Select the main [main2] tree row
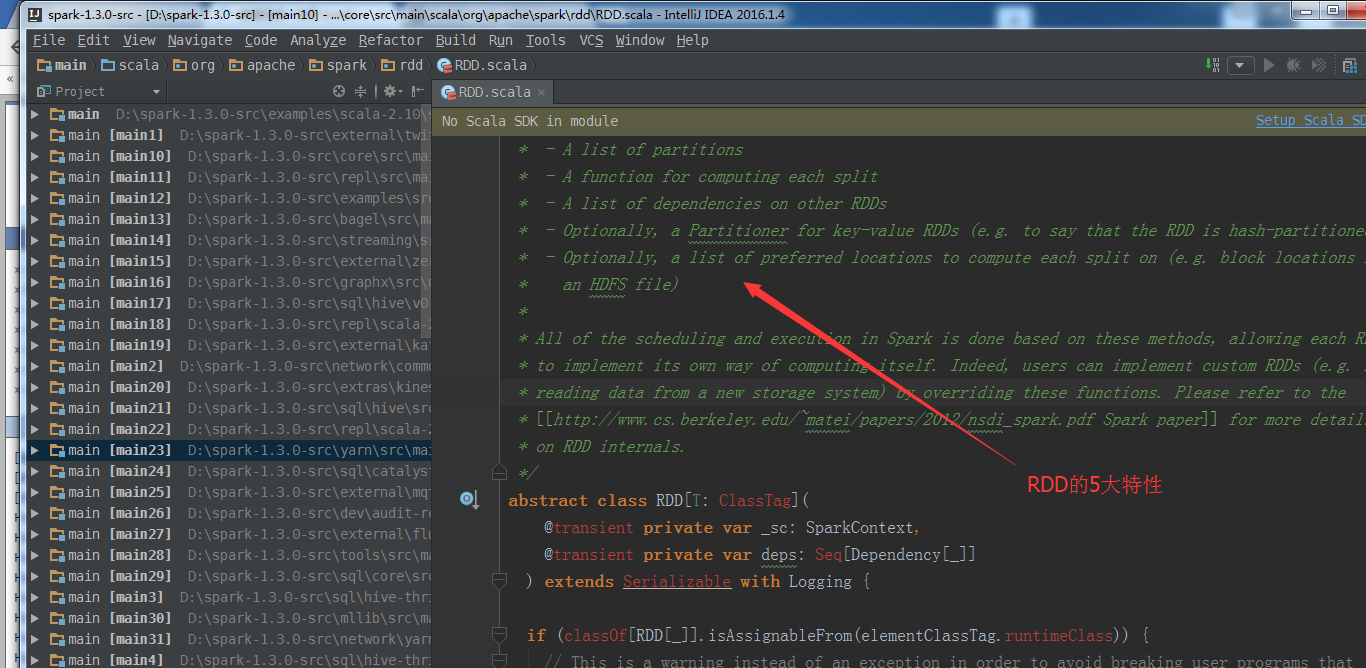This screenshot has height=668, width=1366. click(x=229, y=366)
